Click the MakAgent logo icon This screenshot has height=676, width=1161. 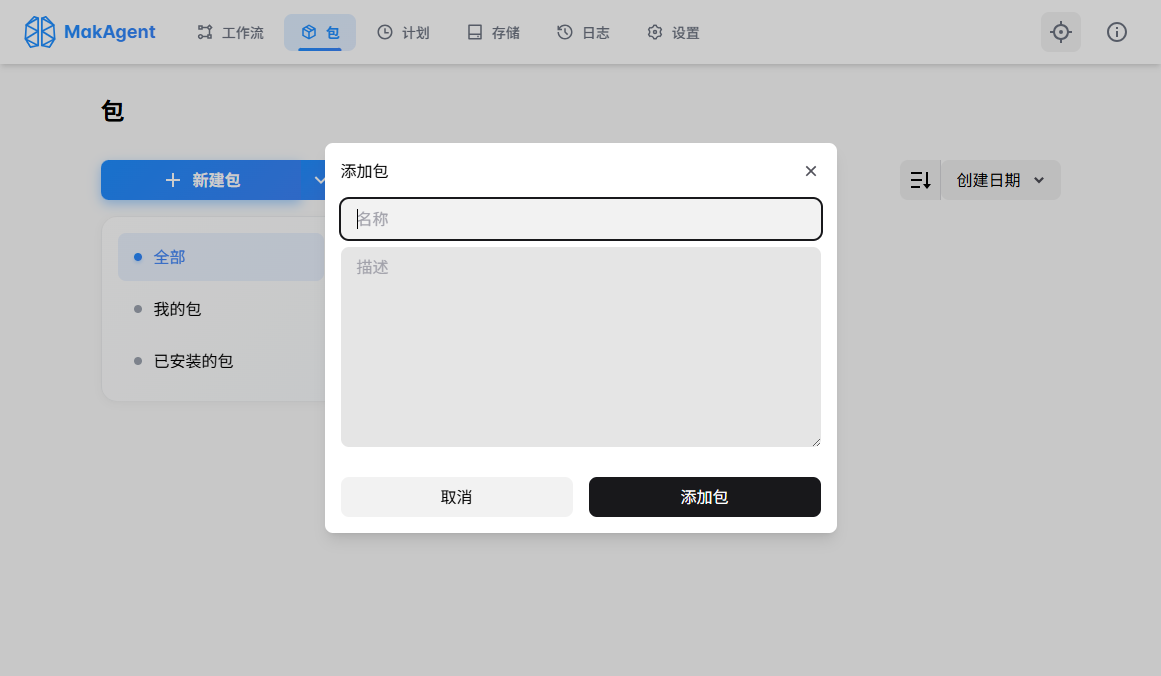click(x=40, y=32)
